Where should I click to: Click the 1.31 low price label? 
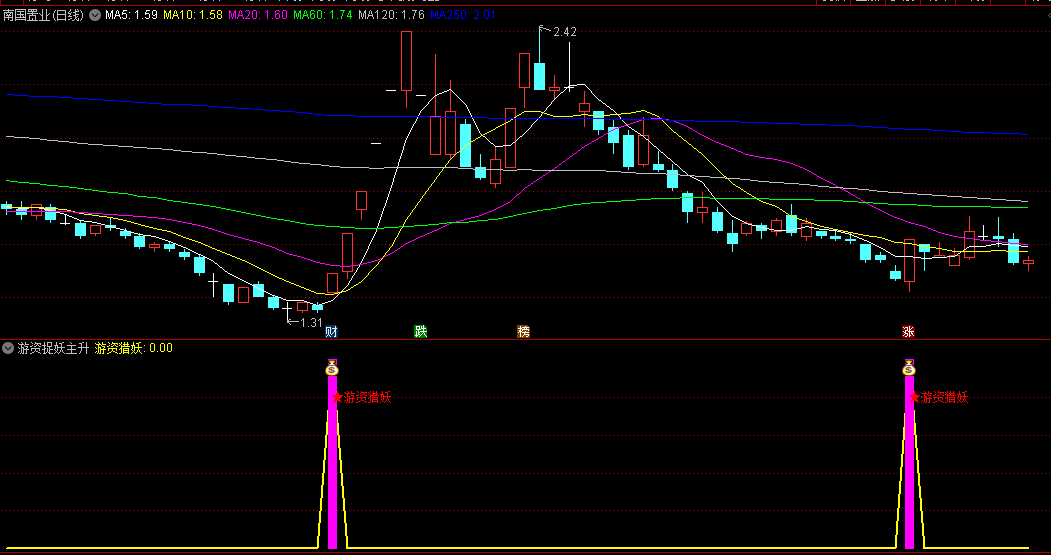311,322
